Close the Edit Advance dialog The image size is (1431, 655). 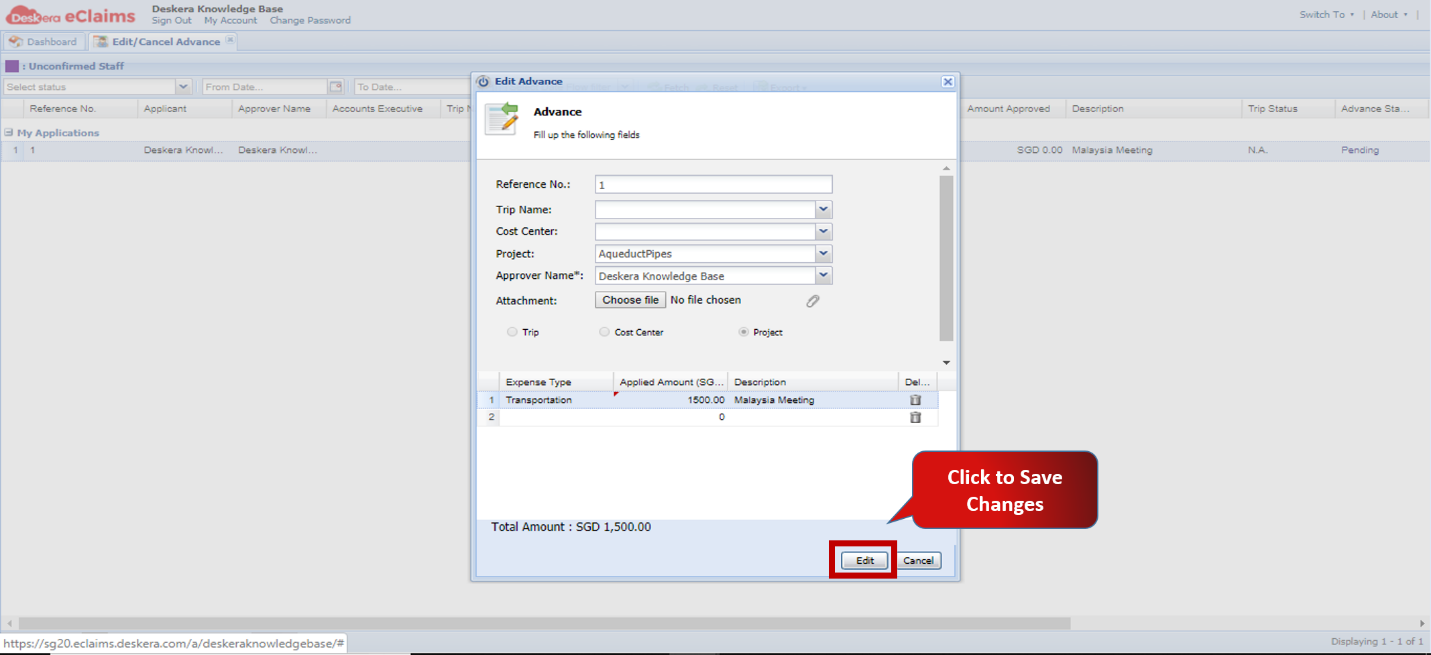[x=948, y=81]
